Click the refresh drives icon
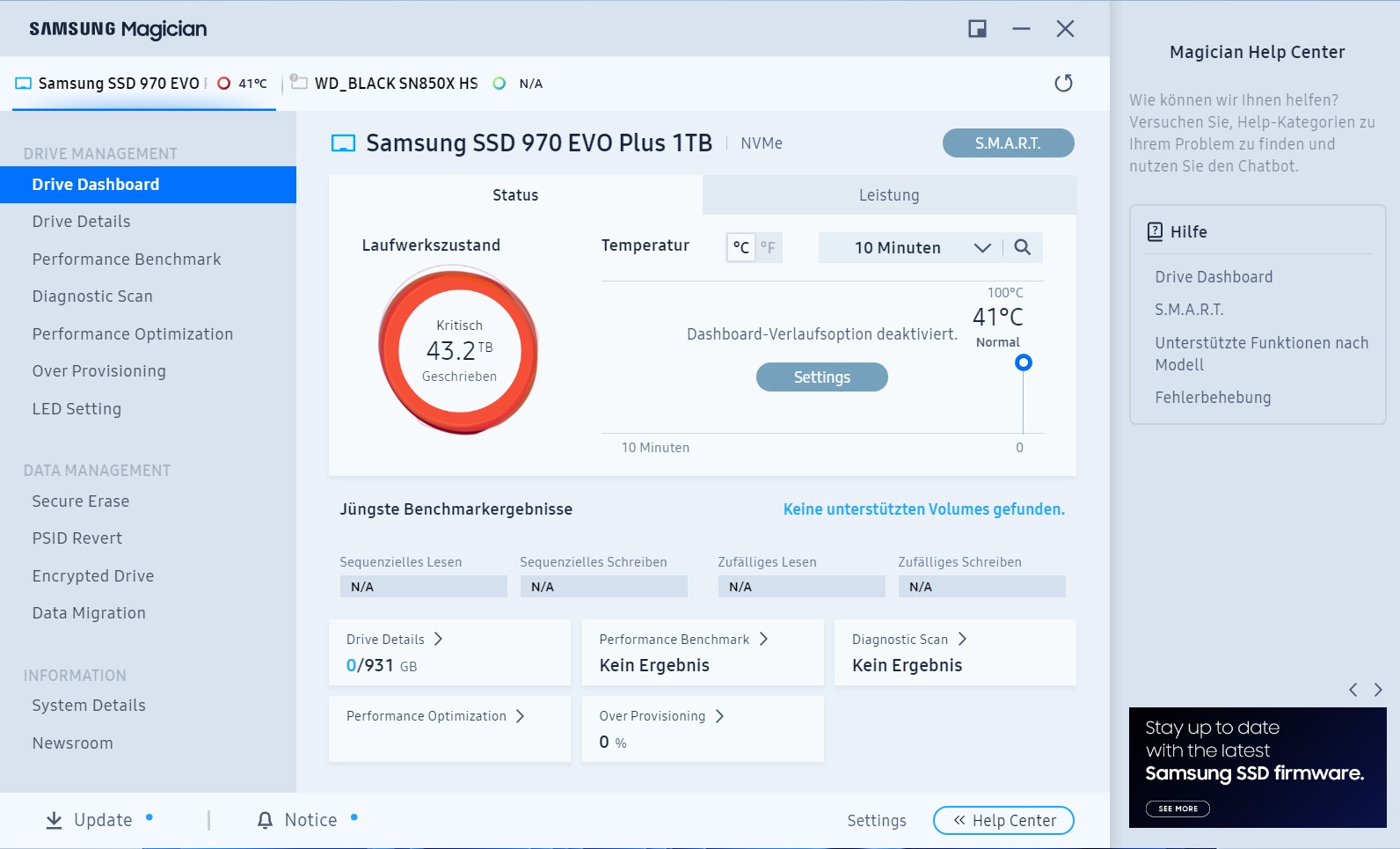 pos(1063,84)
